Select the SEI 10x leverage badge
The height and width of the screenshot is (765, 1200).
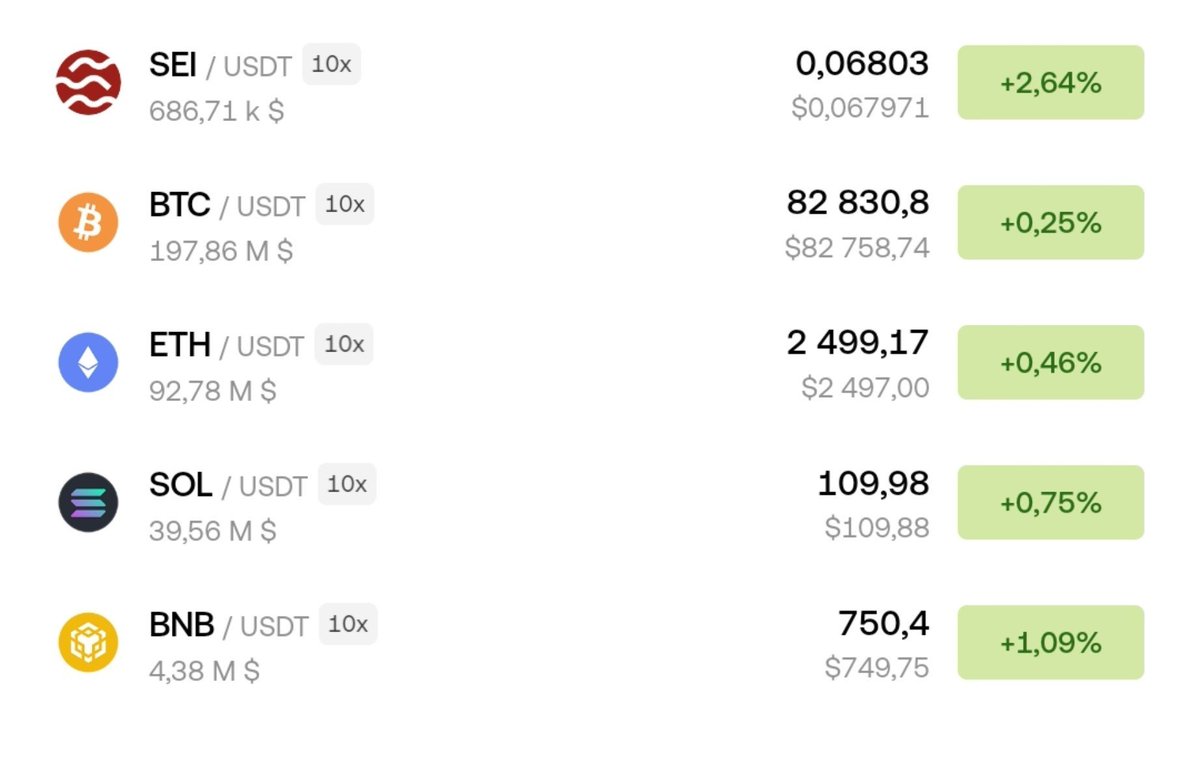click(x=331, y=64)
